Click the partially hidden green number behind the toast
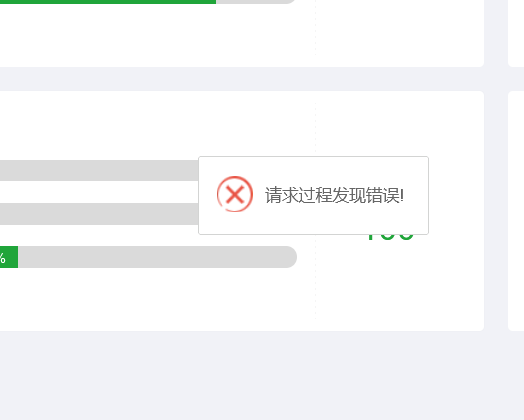 (390, 237)
